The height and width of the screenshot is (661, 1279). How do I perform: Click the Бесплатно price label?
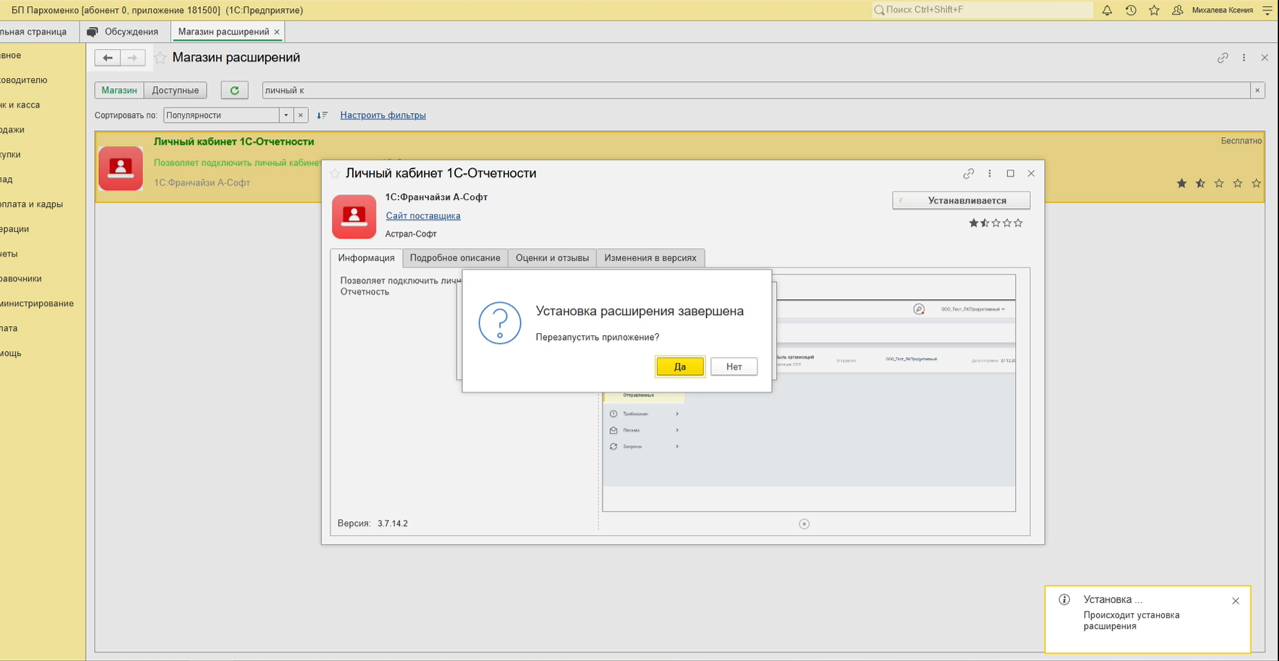[x=1241, y=141]
